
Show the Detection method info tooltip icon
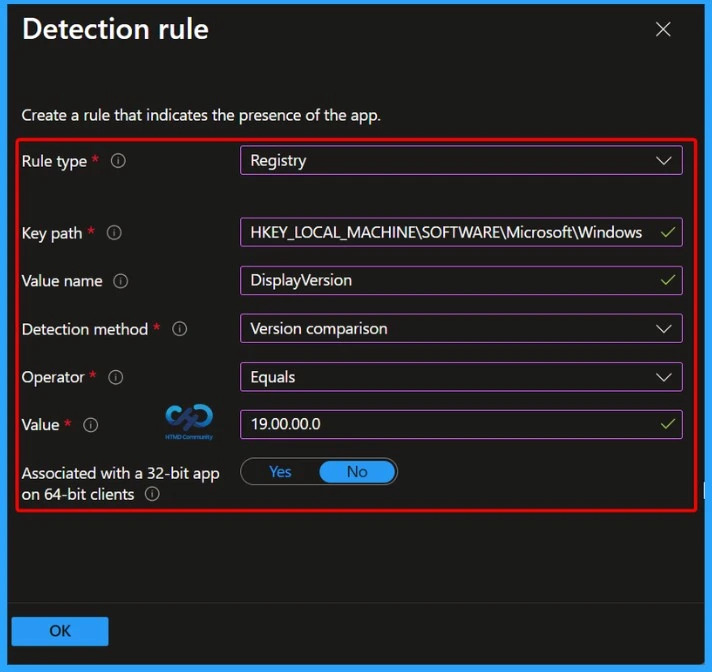point(179,329)
